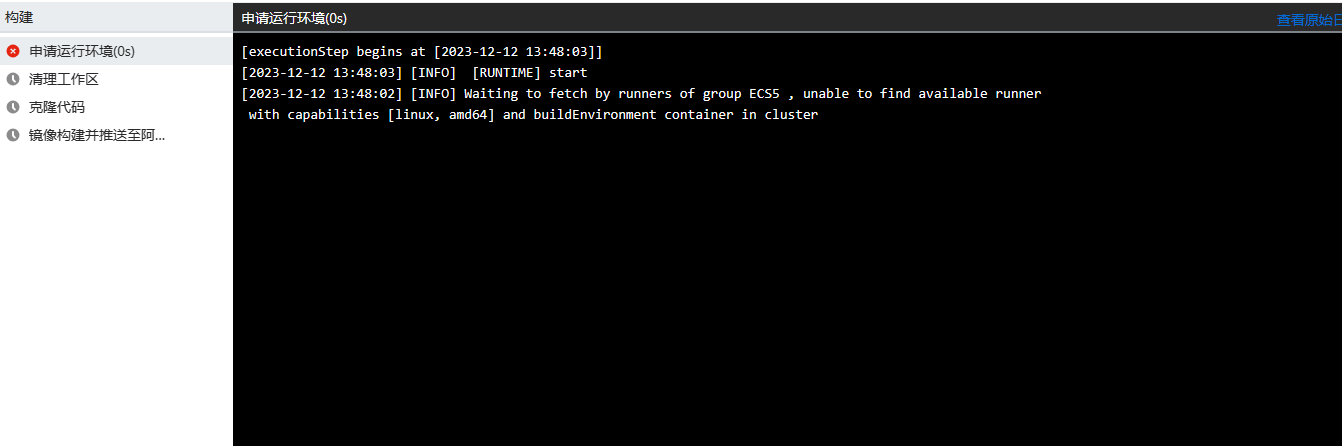Click the [2023-12-12 13:48:02] timestamp
Screen dimensions: 1342x446
(322, 93)
